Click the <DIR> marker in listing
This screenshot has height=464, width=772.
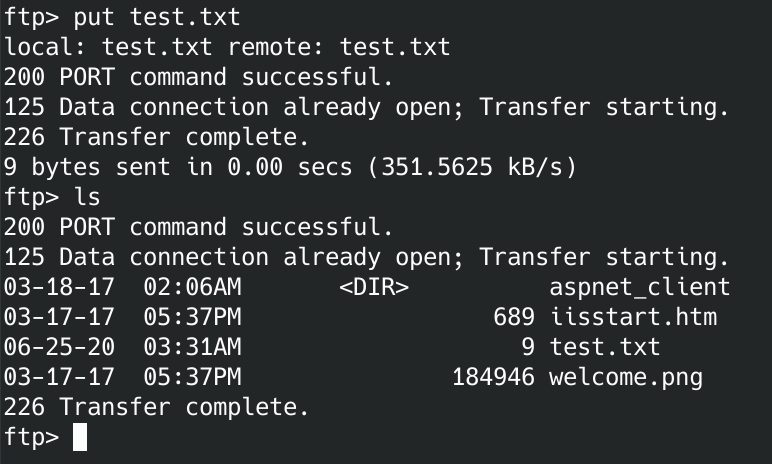click(x=374, y=288)
